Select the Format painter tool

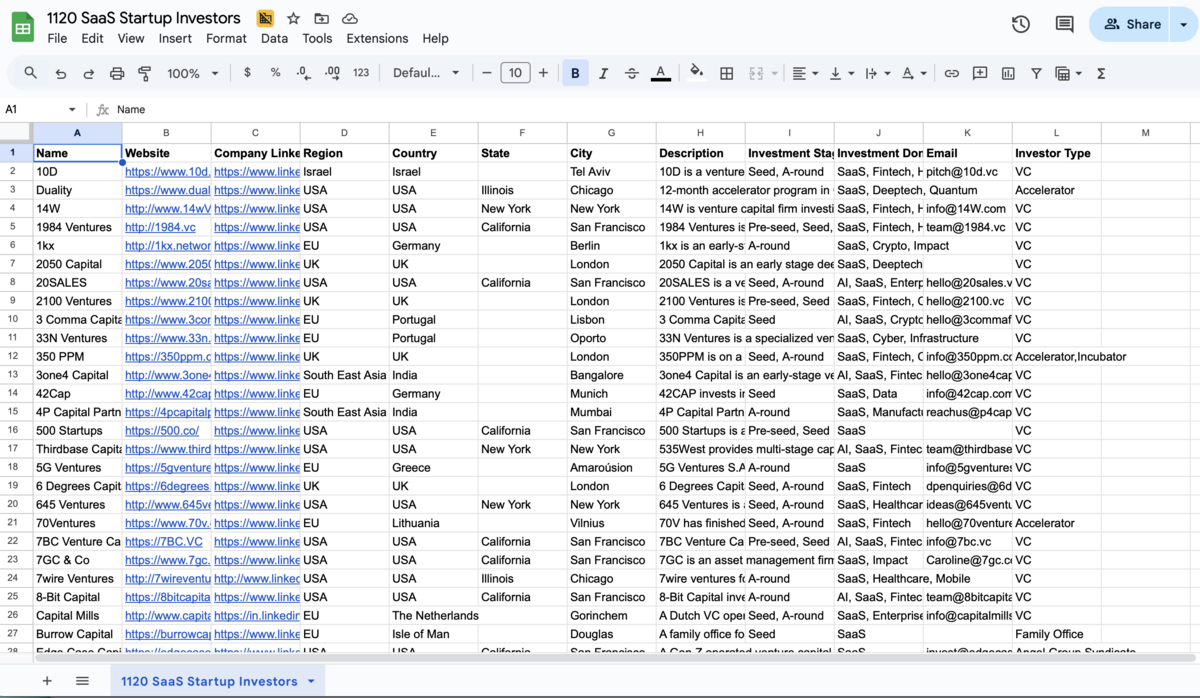146,72
